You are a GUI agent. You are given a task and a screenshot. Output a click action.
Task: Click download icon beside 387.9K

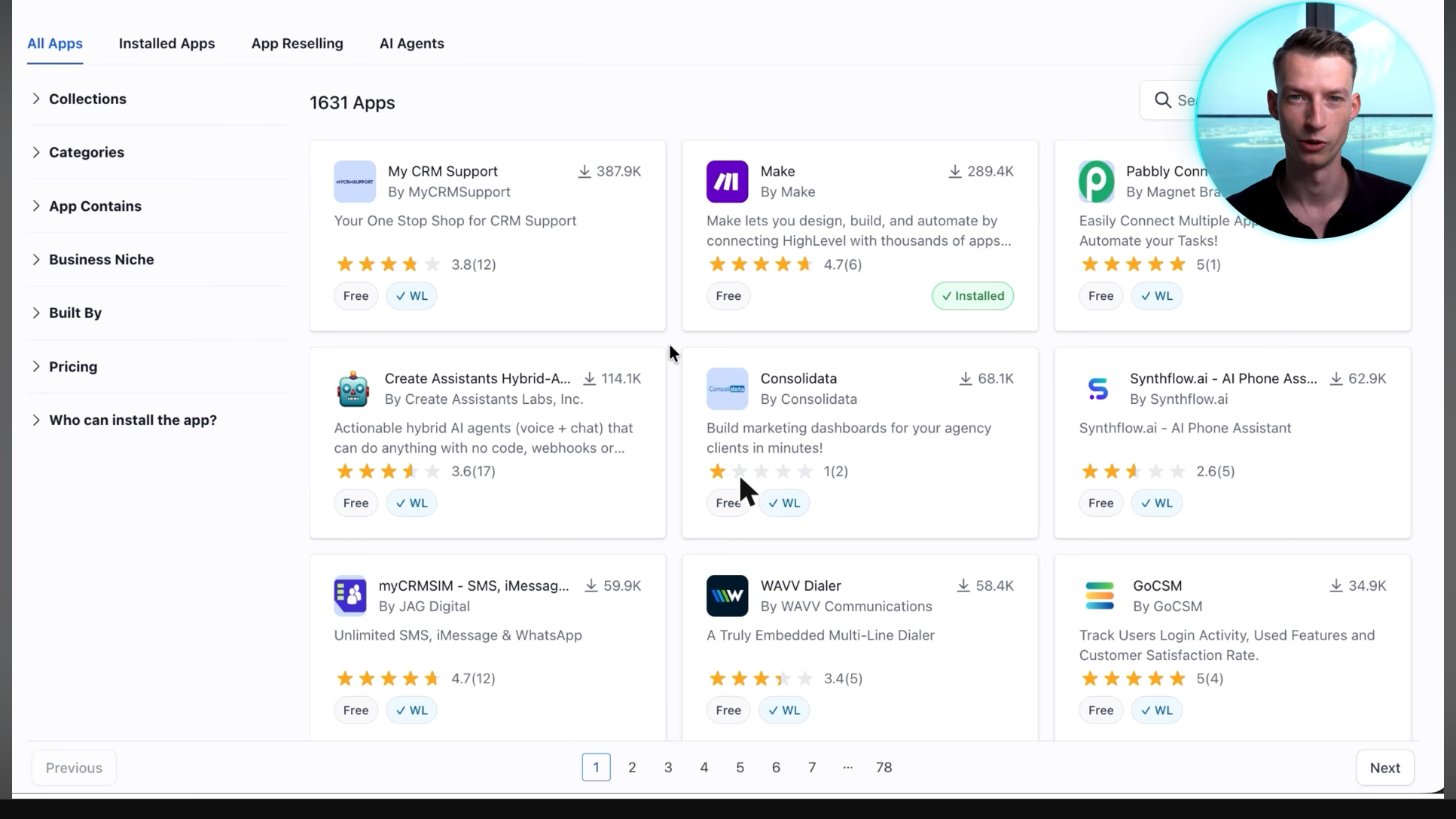tap(584, 172)
